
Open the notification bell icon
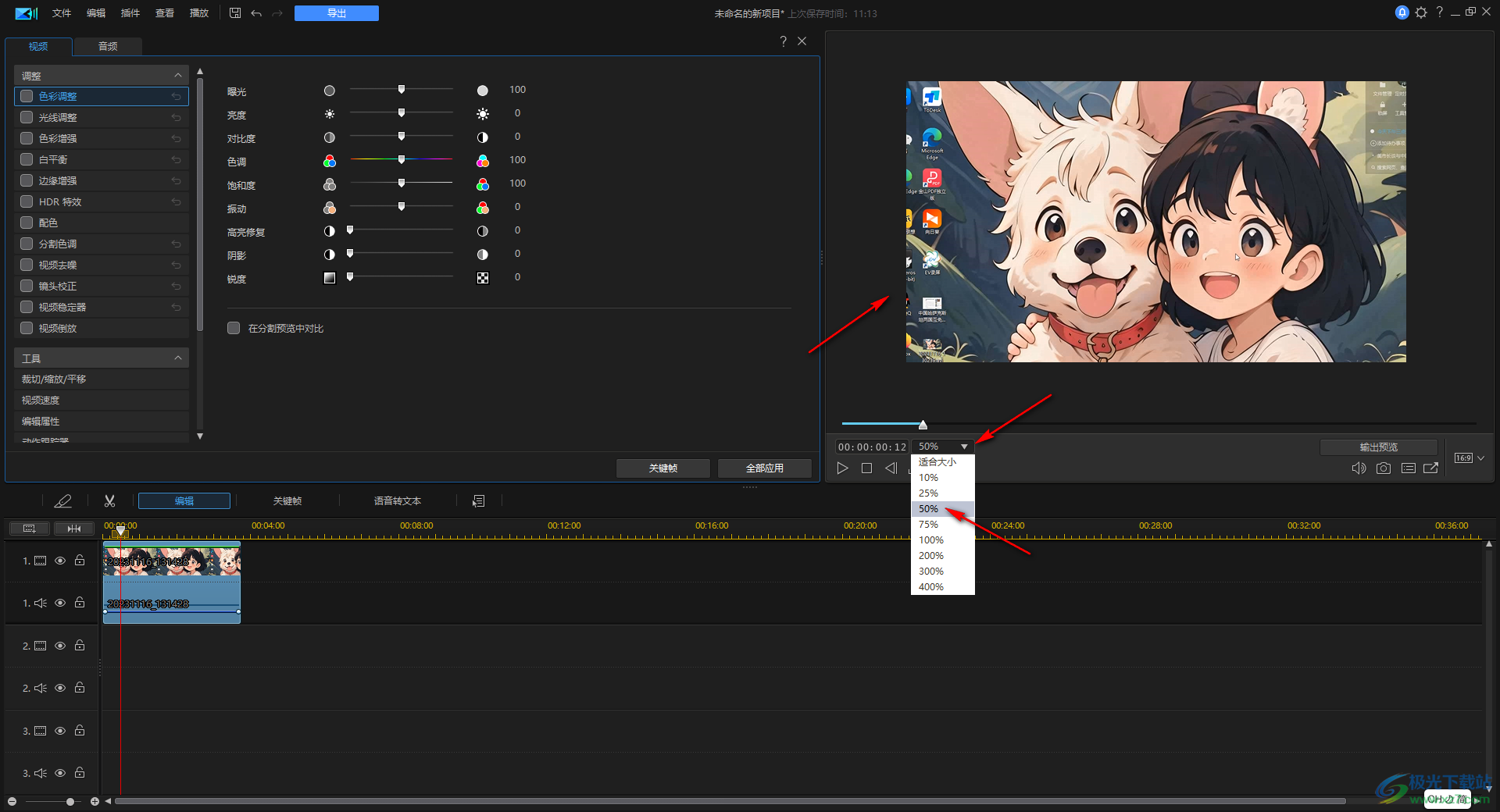tap(1402, 12)
